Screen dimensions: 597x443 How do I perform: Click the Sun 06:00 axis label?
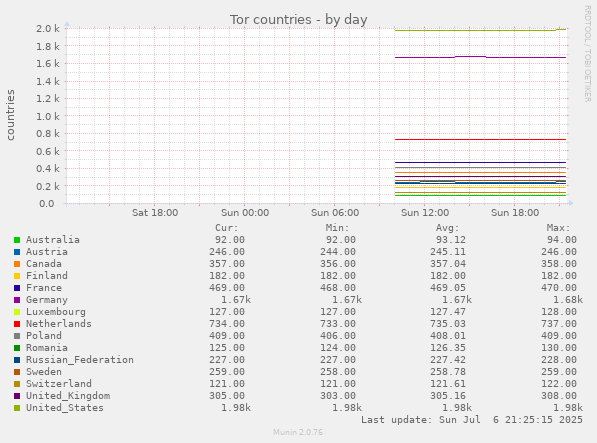pos(335,213)
